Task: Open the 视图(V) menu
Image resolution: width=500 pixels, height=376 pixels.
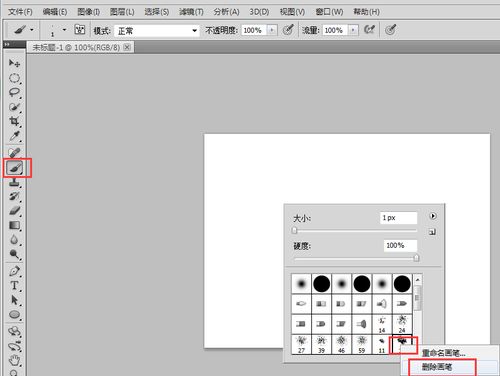Action: pos(292,12)
